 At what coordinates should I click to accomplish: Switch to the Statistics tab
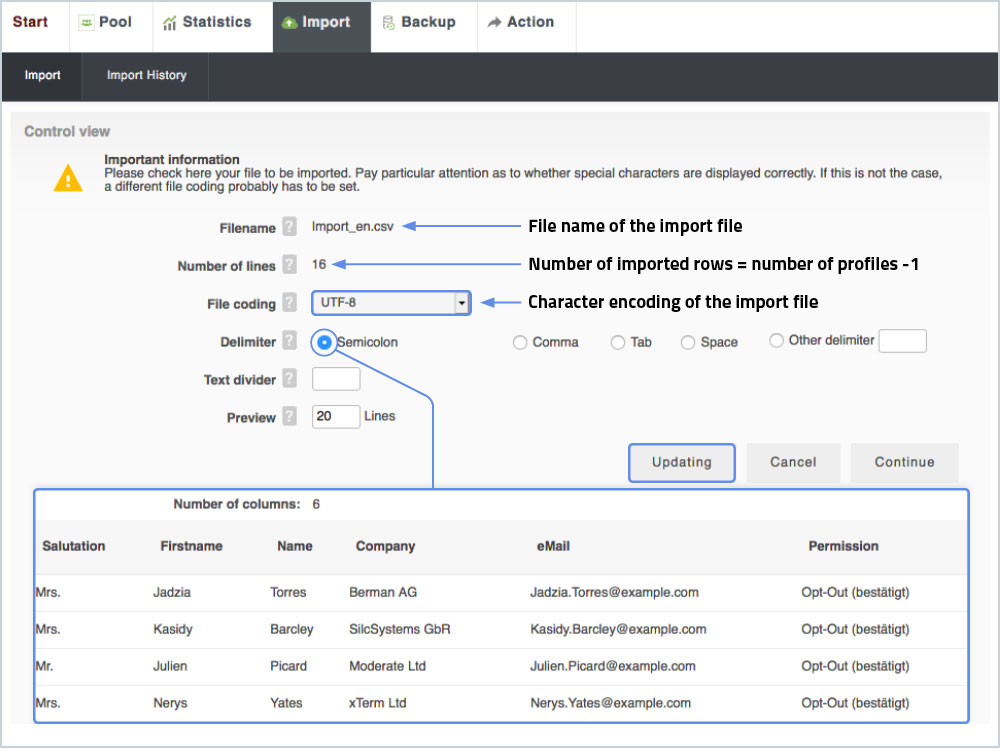pyautogui.click(x=207, y=22)
